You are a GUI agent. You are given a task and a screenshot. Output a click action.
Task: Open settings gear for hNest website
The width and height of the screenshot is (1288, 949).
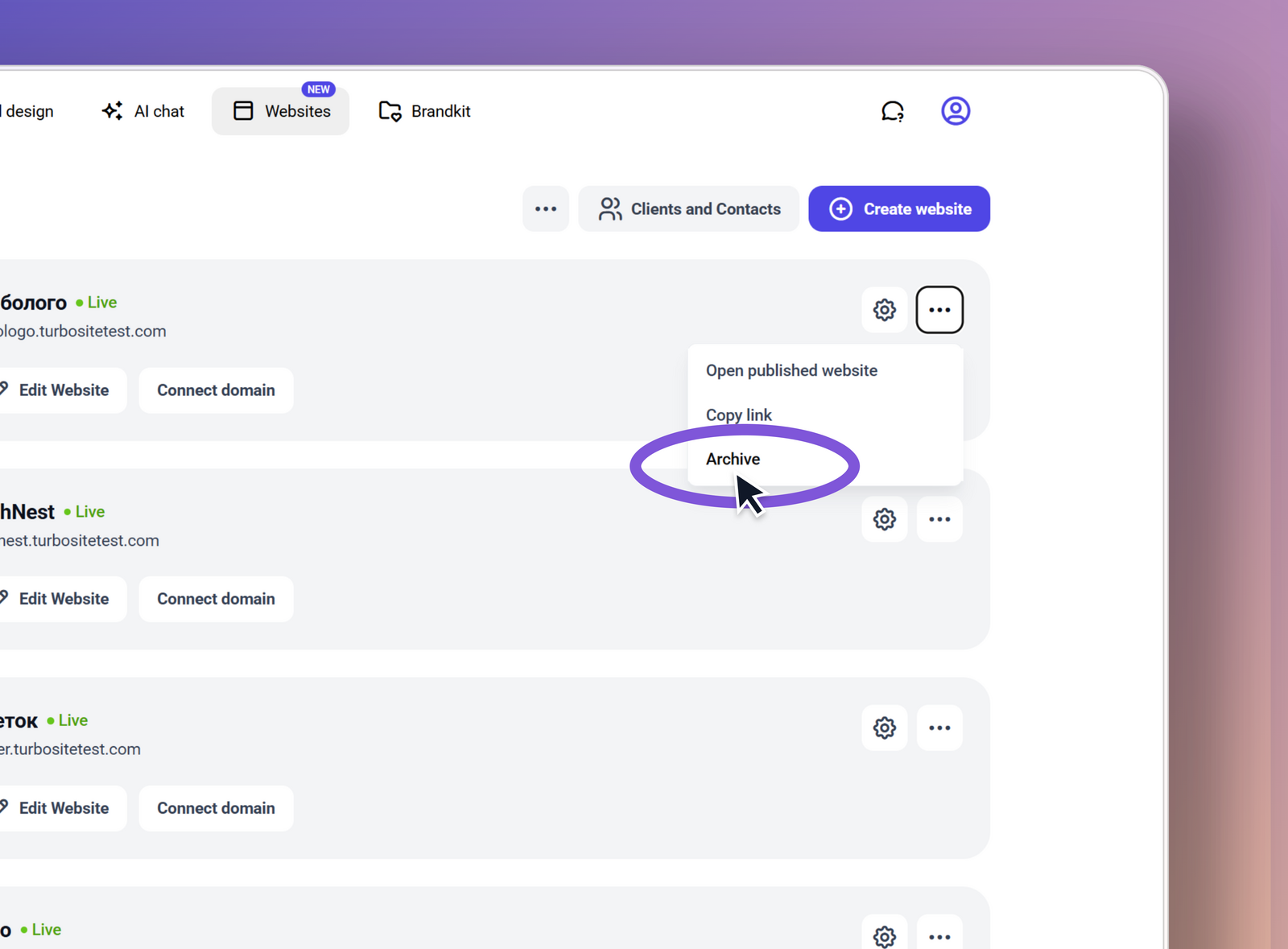(884, 519)
